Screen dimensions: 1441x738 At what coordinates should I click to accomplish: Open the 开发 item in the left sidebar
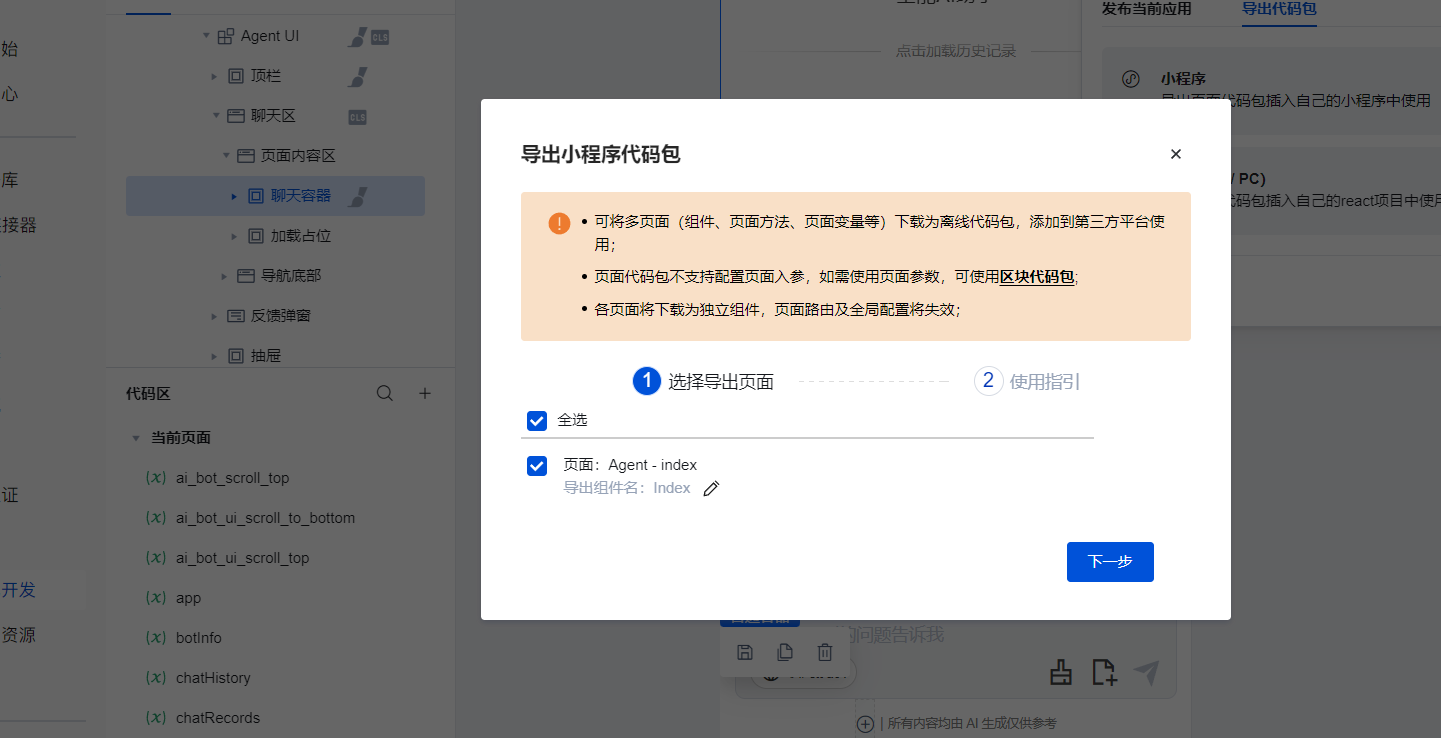[19, 590]
